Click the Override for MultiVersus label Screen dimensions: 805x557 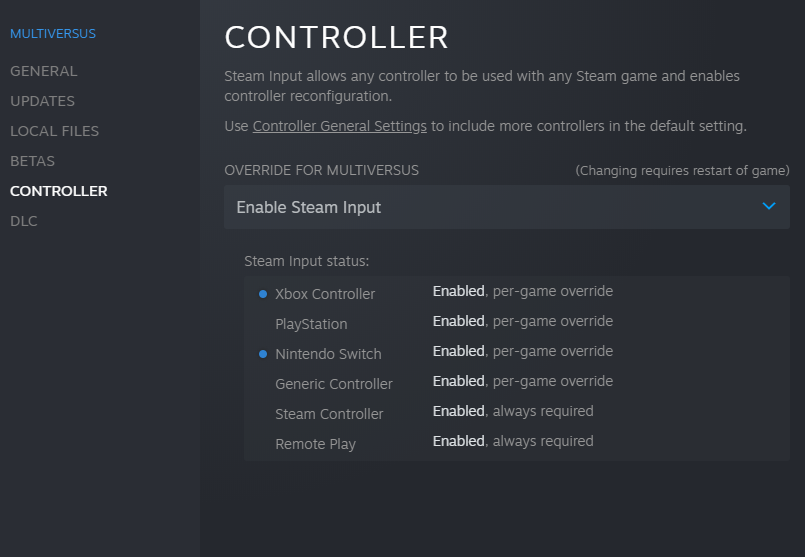pos(321,170)
